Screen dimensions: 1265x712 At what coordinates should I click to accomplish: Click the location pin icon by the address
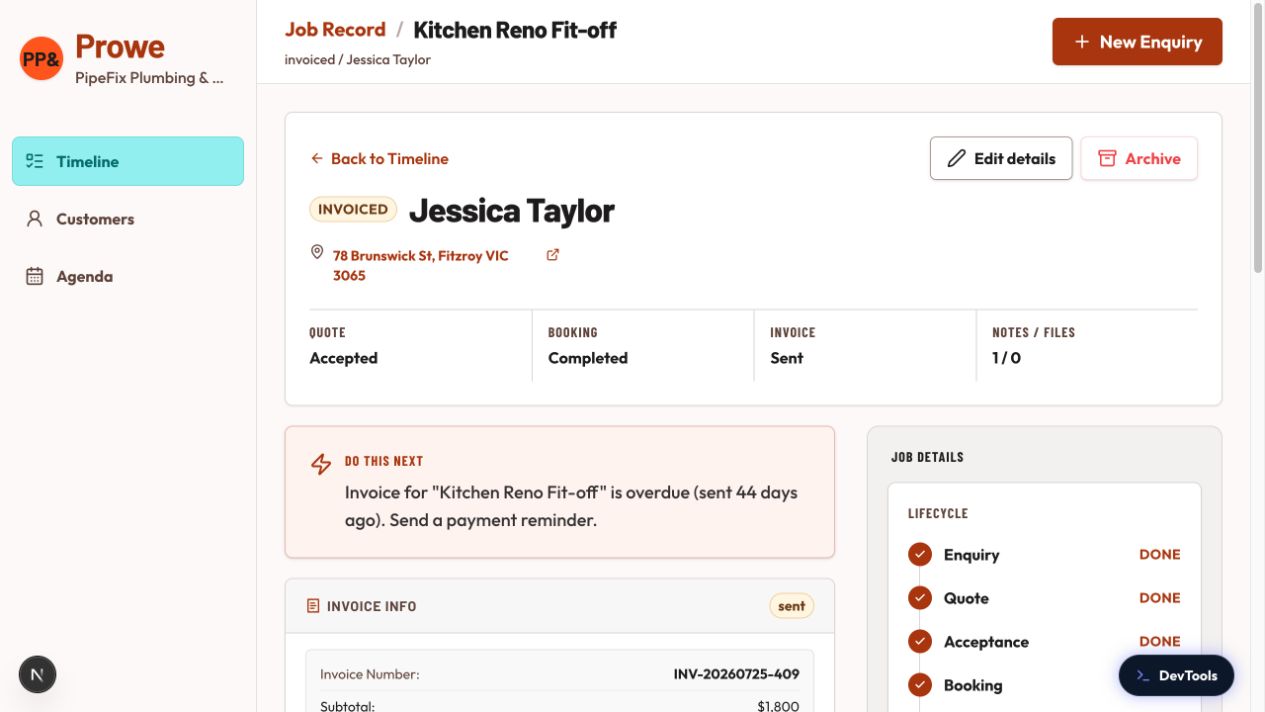pyautogui.click(x=317, y=252)
